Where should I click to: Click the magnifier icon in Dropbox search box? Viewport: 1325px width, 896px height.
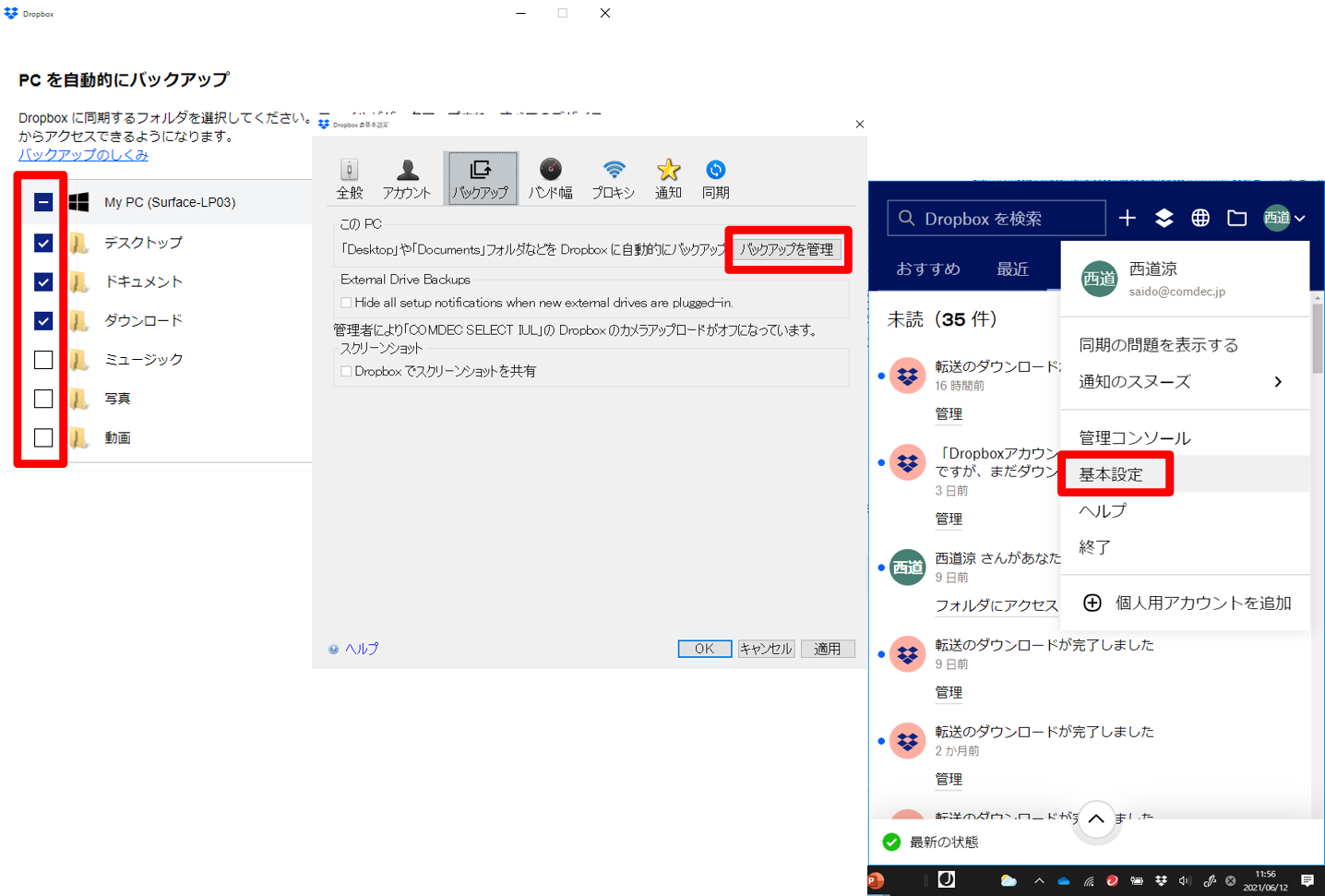(x=907, y=218)
